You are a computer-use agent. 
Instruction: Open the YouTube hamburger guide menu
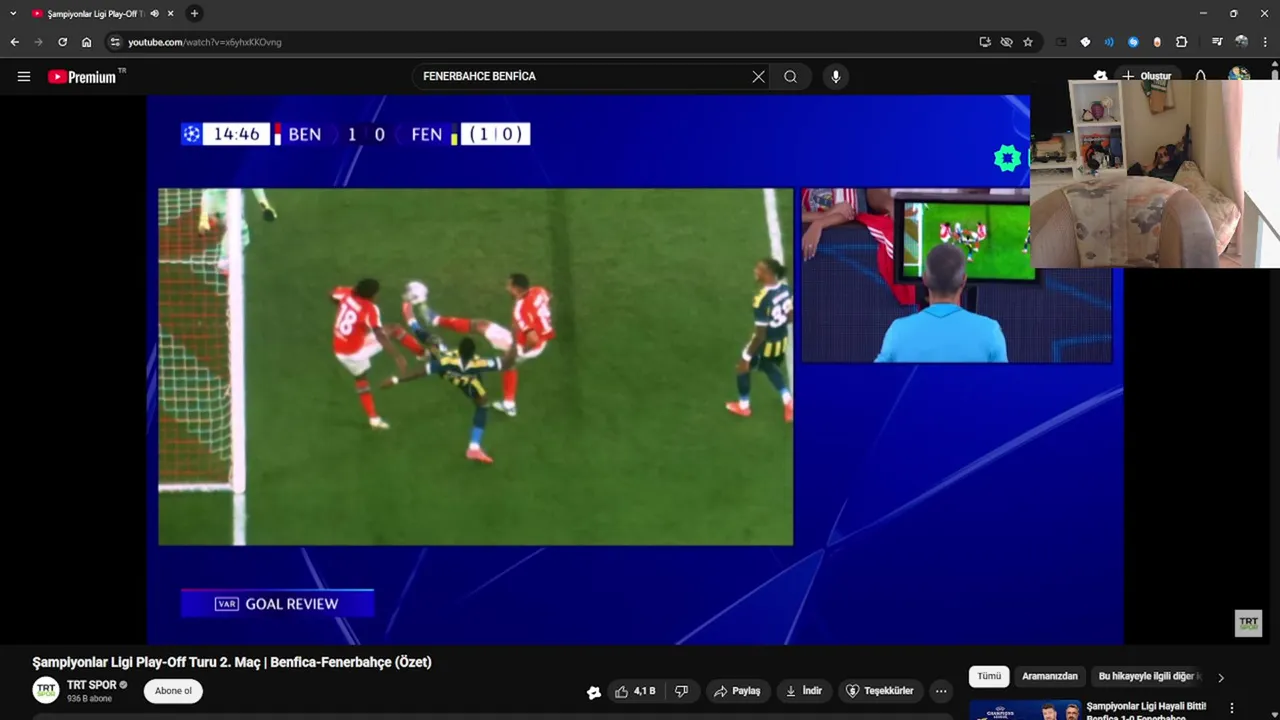click(x=24, y=76)
